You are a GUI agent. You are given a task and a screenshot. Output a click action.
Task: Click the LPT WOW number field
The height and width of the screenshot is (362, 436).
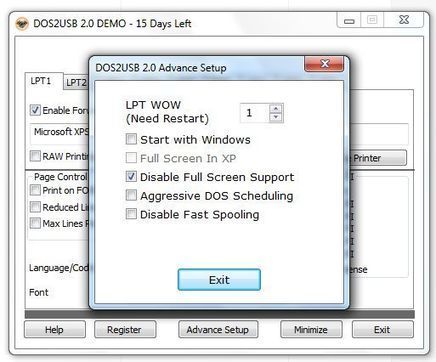pos(255,113)
